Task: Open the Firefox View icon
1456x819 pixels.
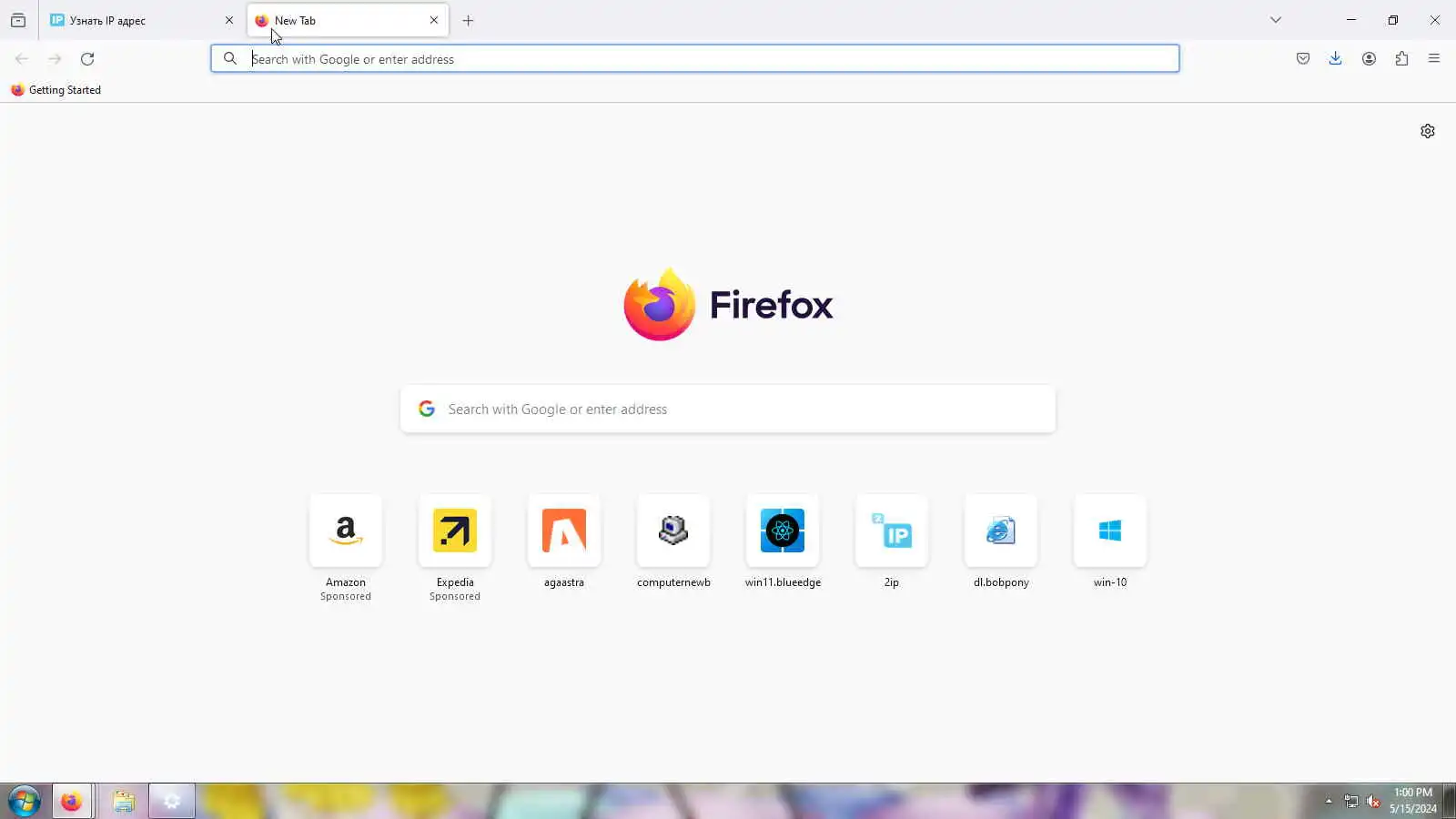Action: pos(18,20)
